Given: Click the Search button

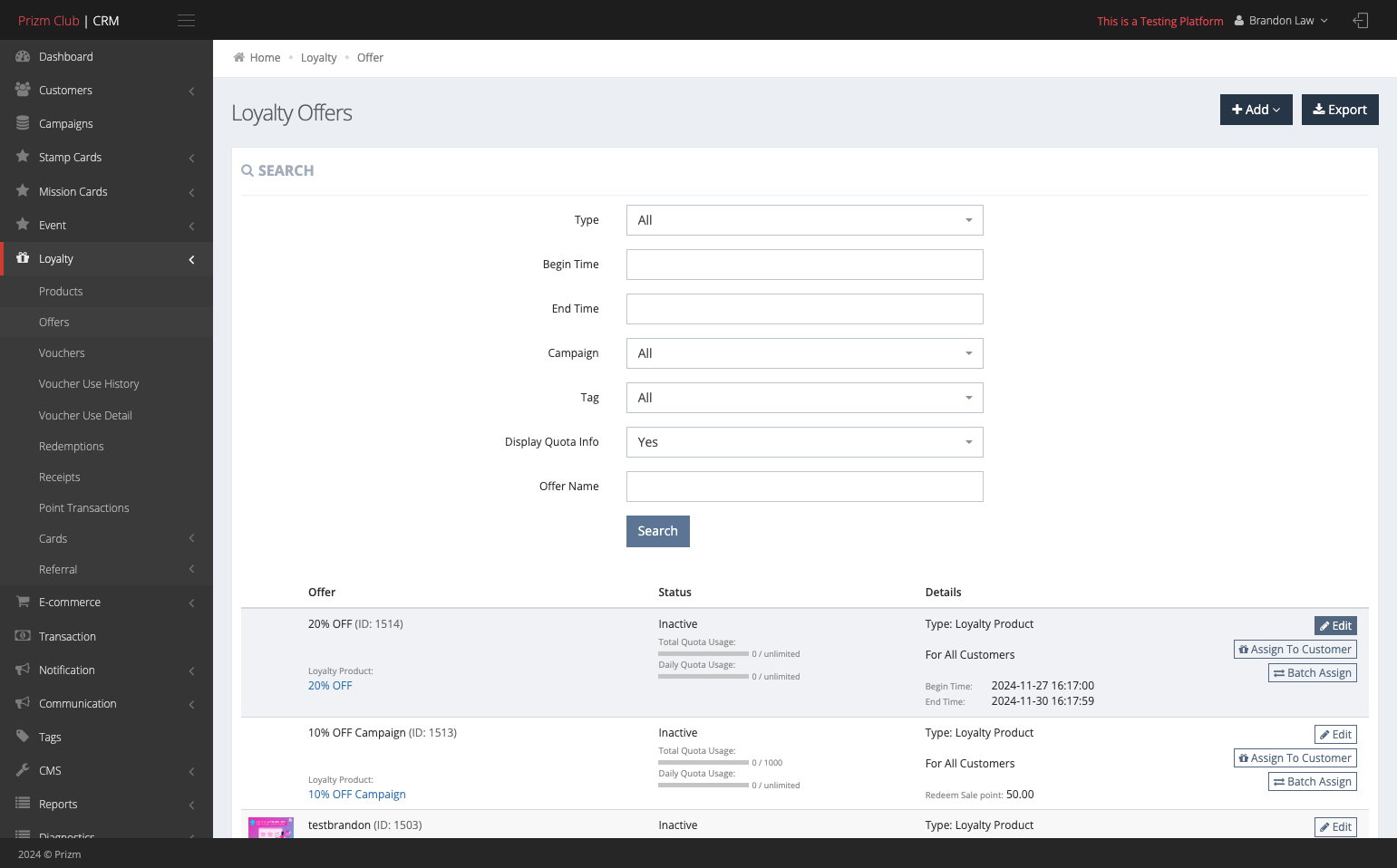Looking at the screenshot, I should [x=657, y=531].
